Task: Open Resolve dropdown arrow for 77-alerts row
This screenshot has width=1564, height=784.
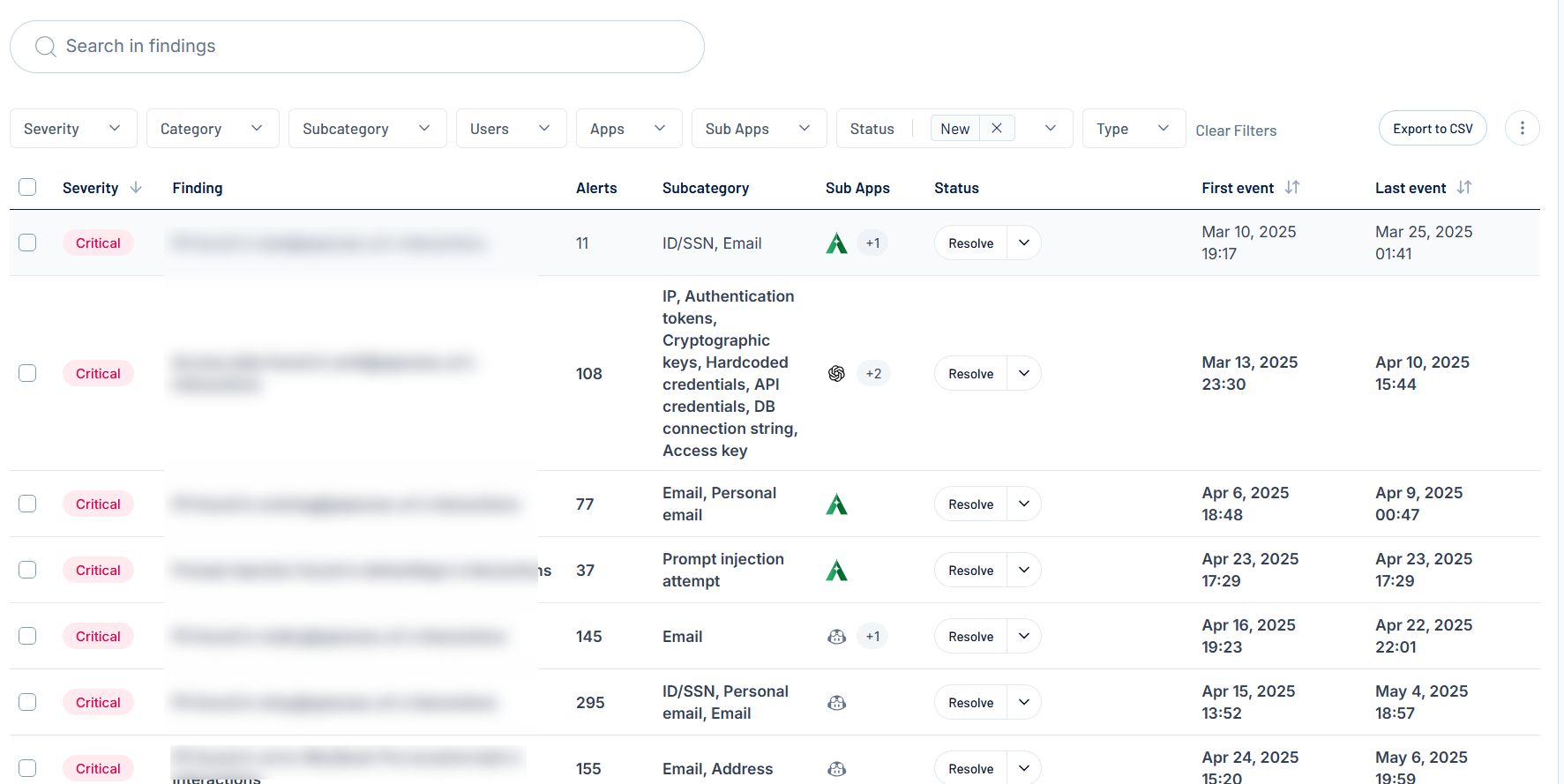Action: tap(1023, 504)
